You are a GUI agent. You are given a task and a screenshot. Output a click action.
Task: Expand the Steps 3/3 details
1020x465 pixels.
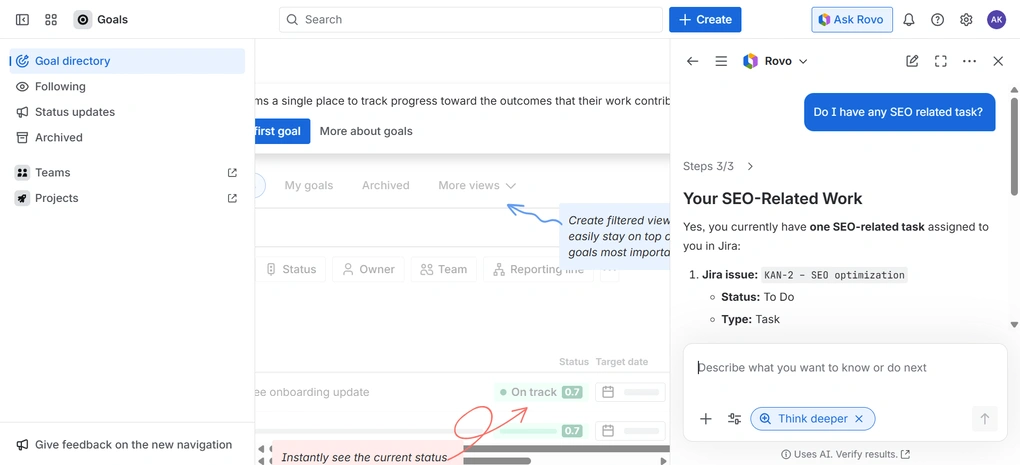(750, 166)
